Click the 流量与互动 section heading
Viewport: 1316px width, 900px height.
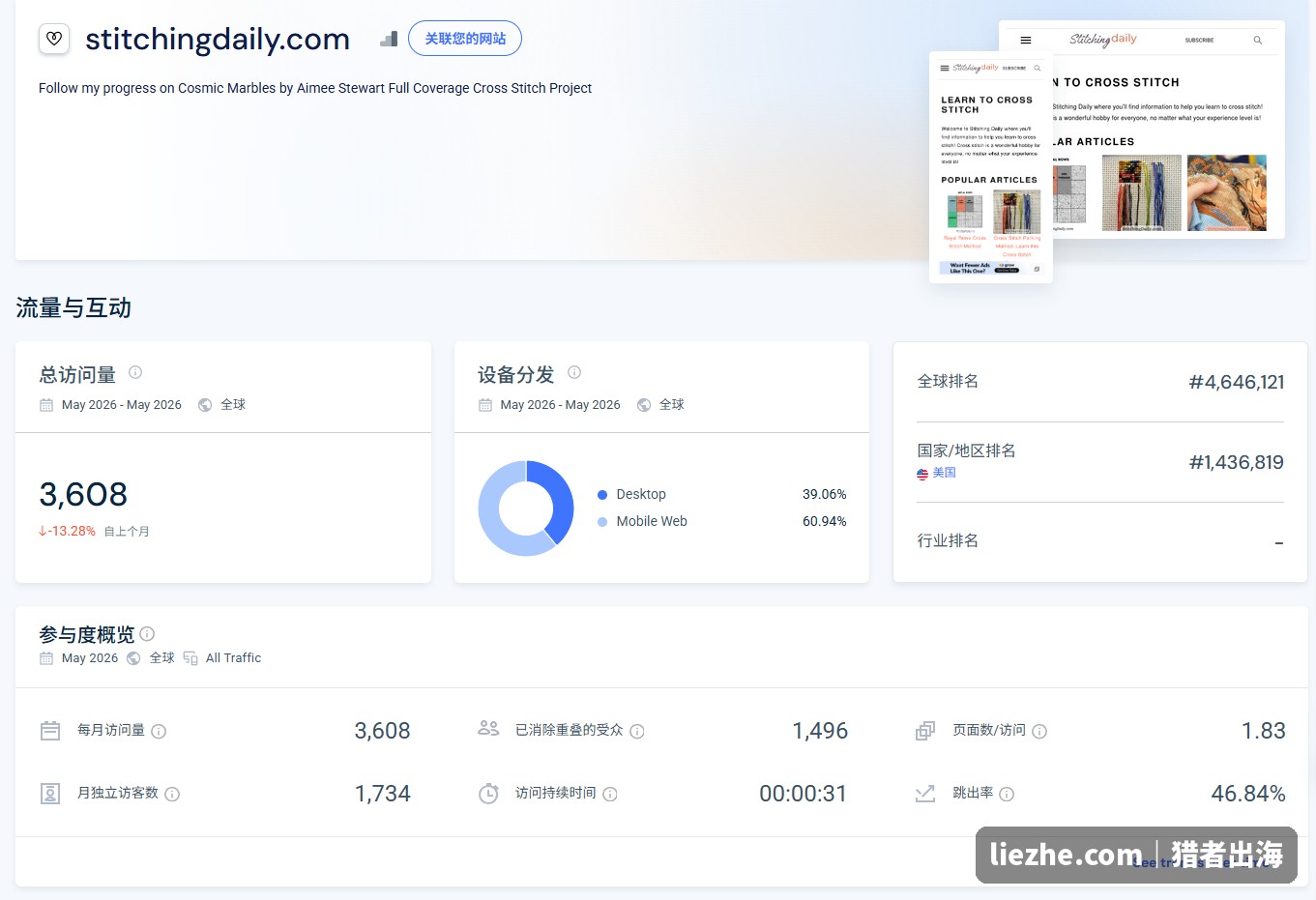[x=73, y=307]
